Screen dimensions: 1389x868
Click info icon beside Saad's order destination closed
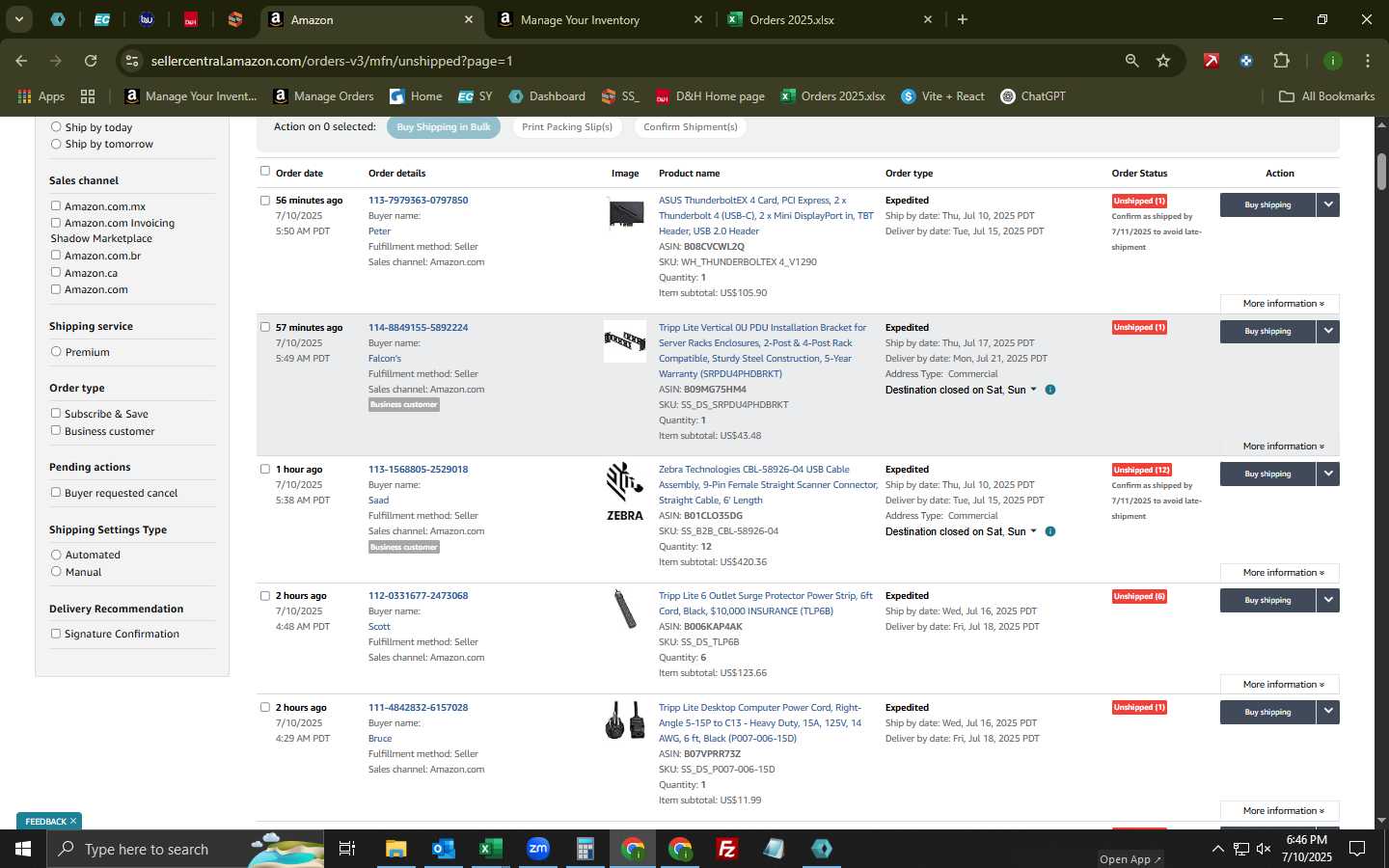(x=1050, y=531)
